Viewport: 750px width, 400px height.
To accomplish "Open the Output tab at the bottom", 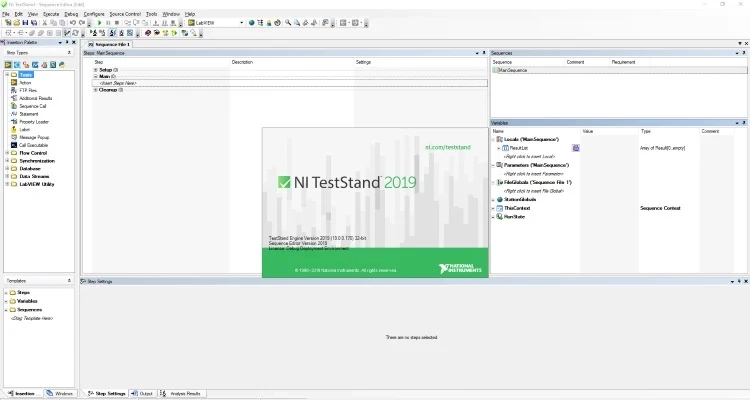I will [x=143, y=394].
